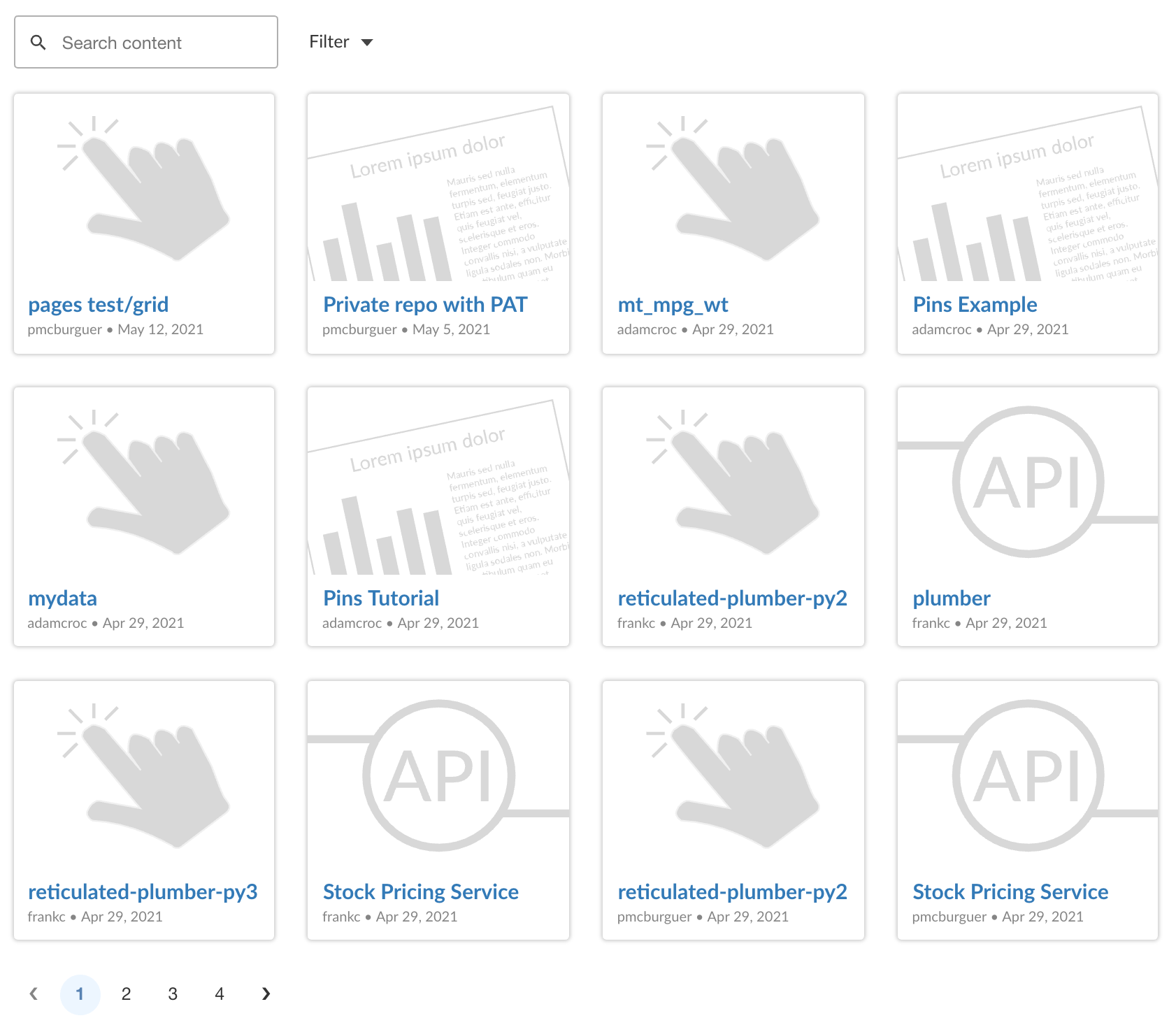Click inside the Search content field
This screenshot has width=1176, height=1025.
pos(147,43)
